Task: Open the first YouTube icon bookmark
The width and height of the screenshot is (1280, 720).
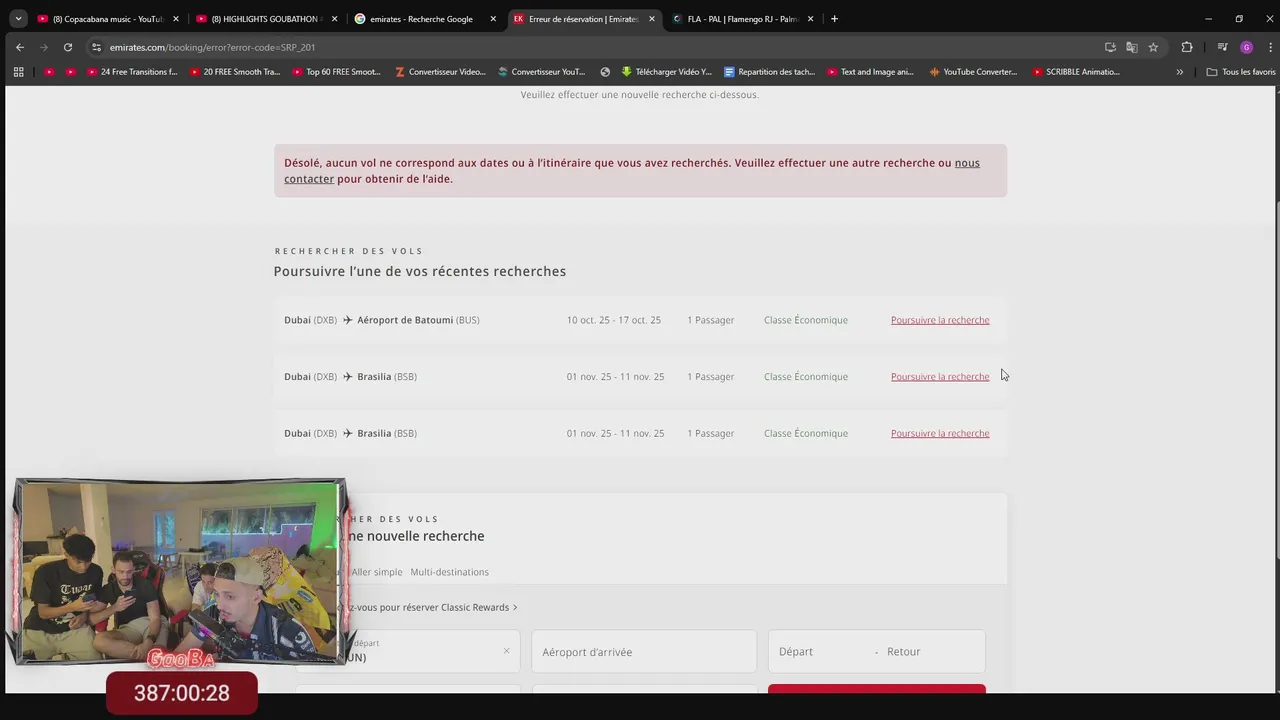Action: click(49, 72)
